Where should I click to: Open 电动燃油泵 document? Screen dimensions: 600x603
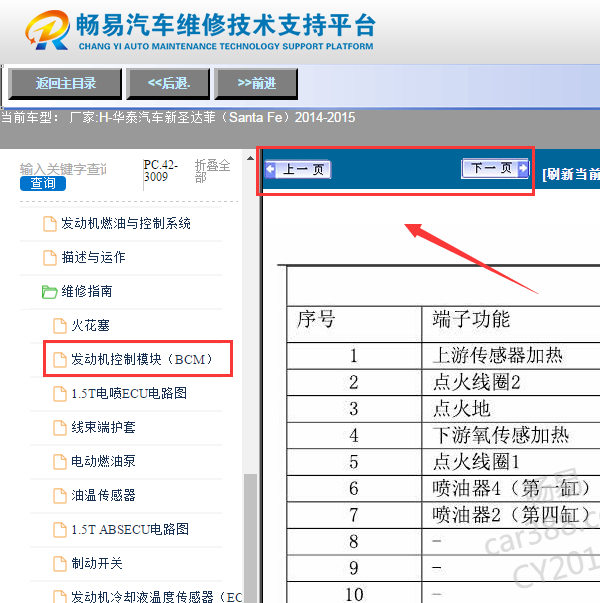click(103, 461)
